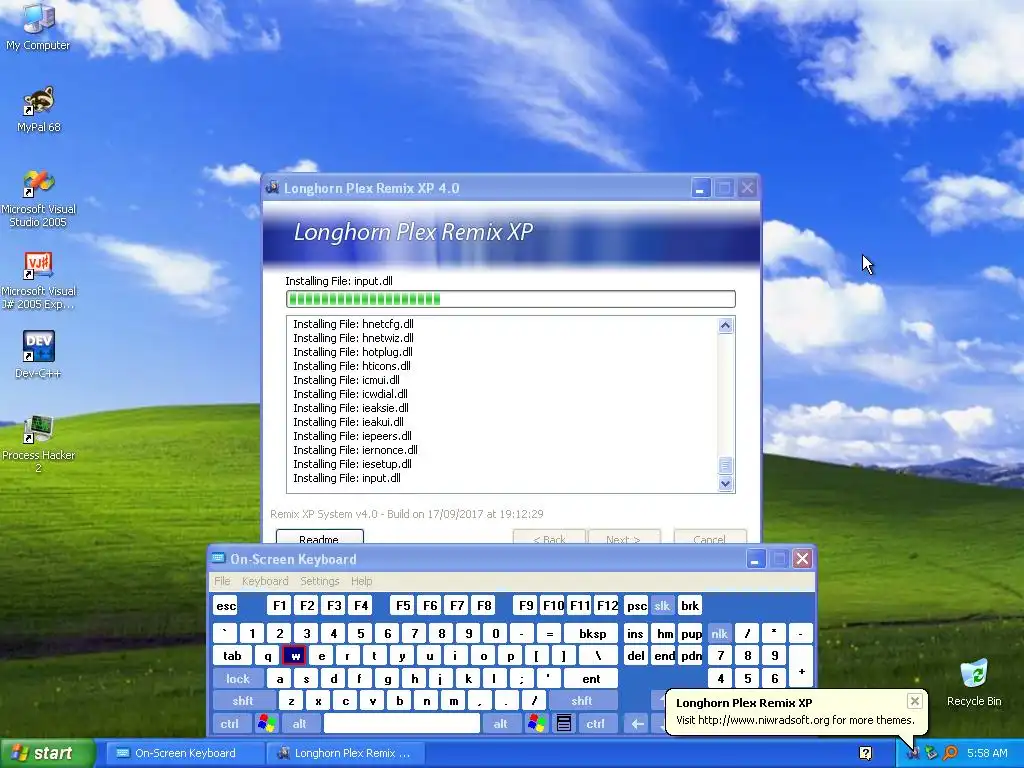Viewport: 1024px width, 768px height.
Task: Click the Cancel button in installer
Action: tap(710, 537)
